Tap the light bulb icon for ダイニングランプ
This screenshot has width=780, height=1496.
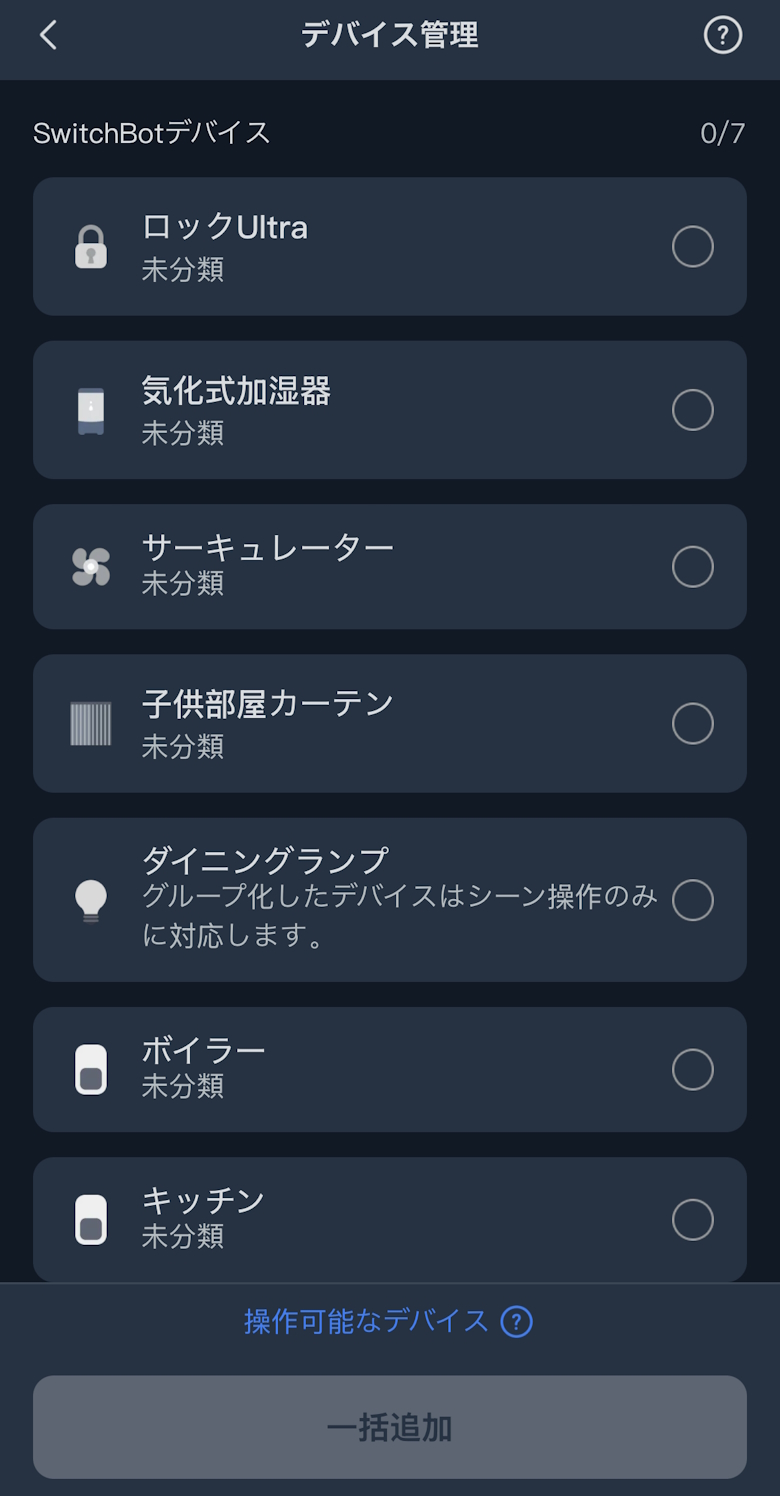coord(91,900)
